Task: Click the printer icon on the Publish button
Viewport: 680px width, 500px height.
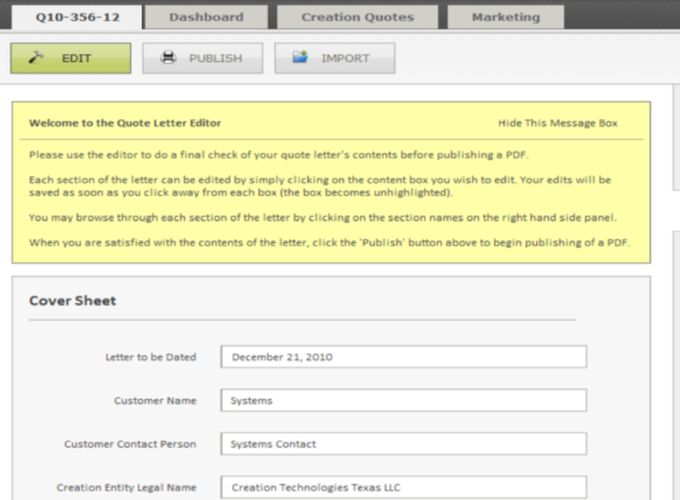Action: coord(169,58)
